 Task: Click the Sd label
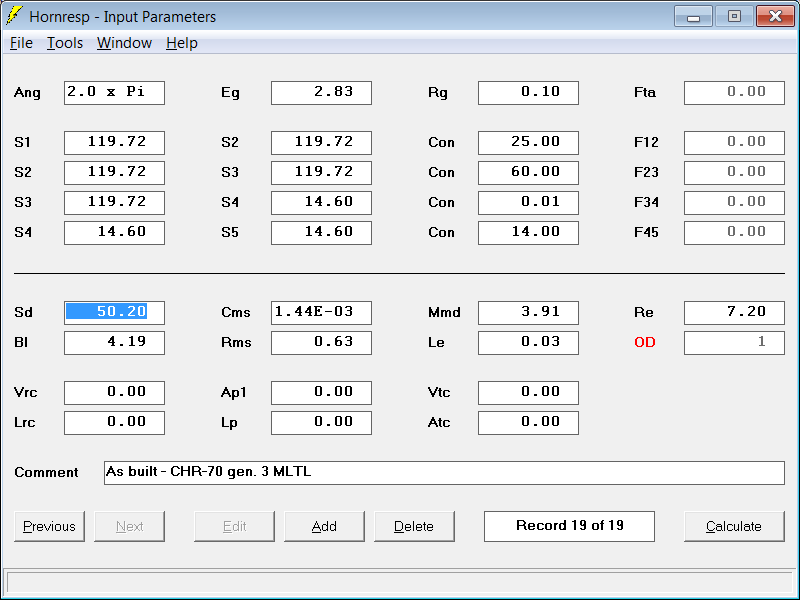23,312
